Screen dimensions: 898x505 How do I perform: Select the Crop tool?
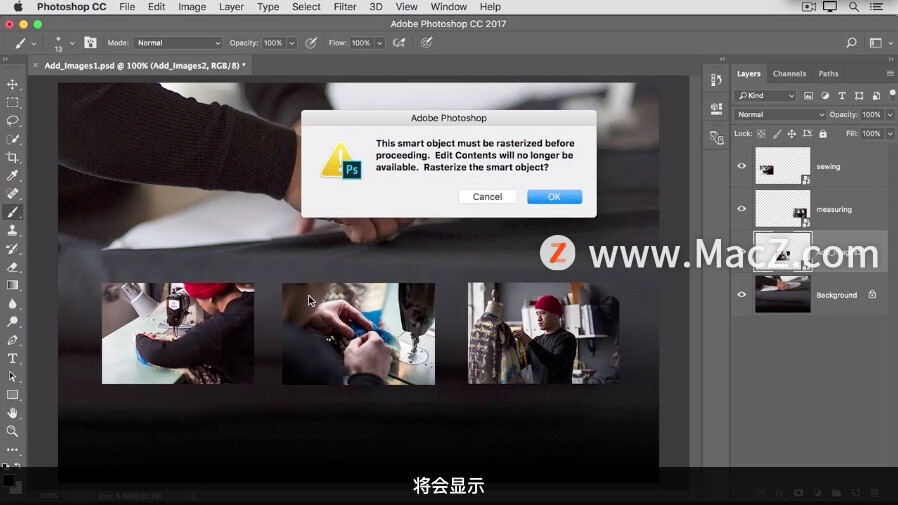[12, 157]
